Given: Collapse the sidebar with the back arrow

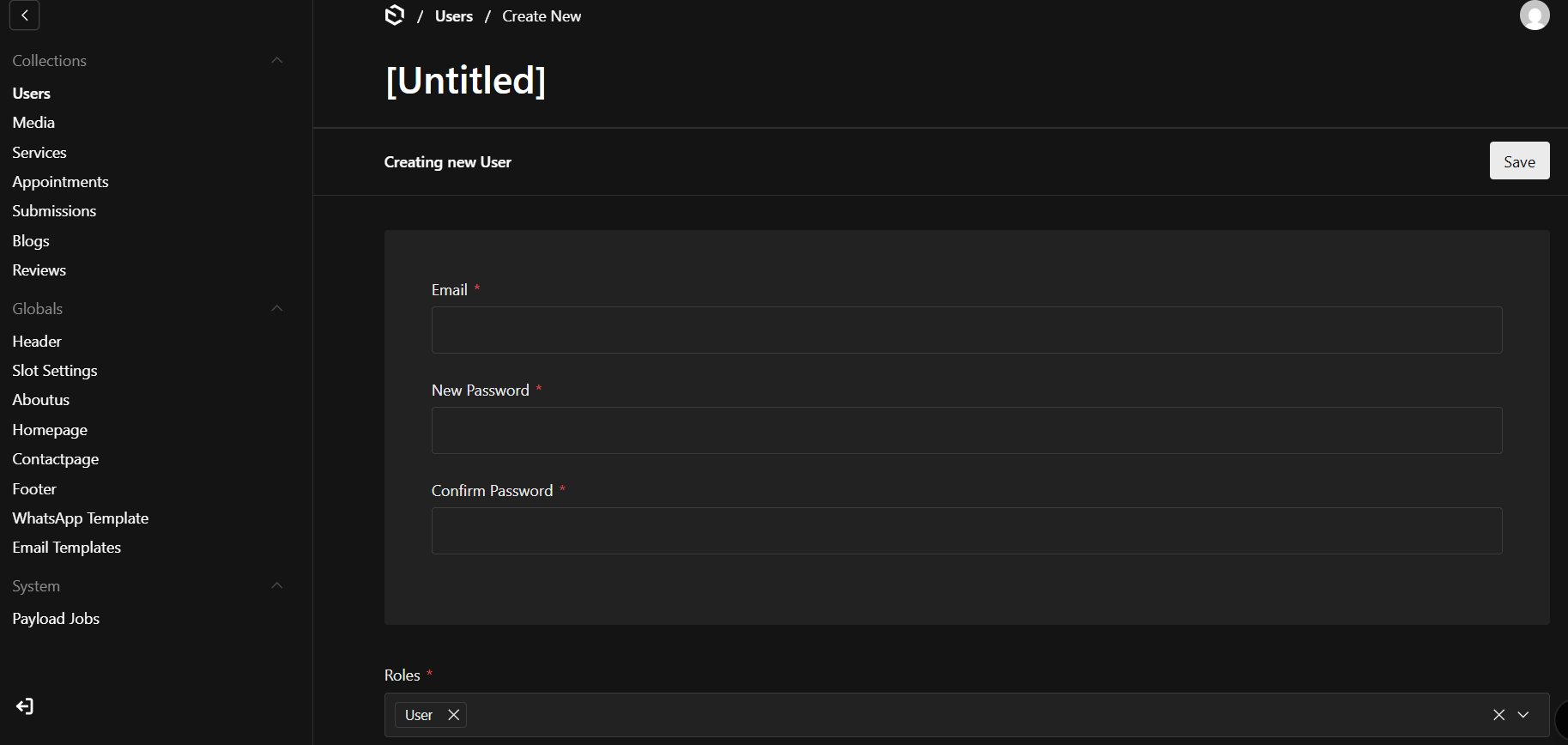Looking at the screenshot, I should click(24, 15).
